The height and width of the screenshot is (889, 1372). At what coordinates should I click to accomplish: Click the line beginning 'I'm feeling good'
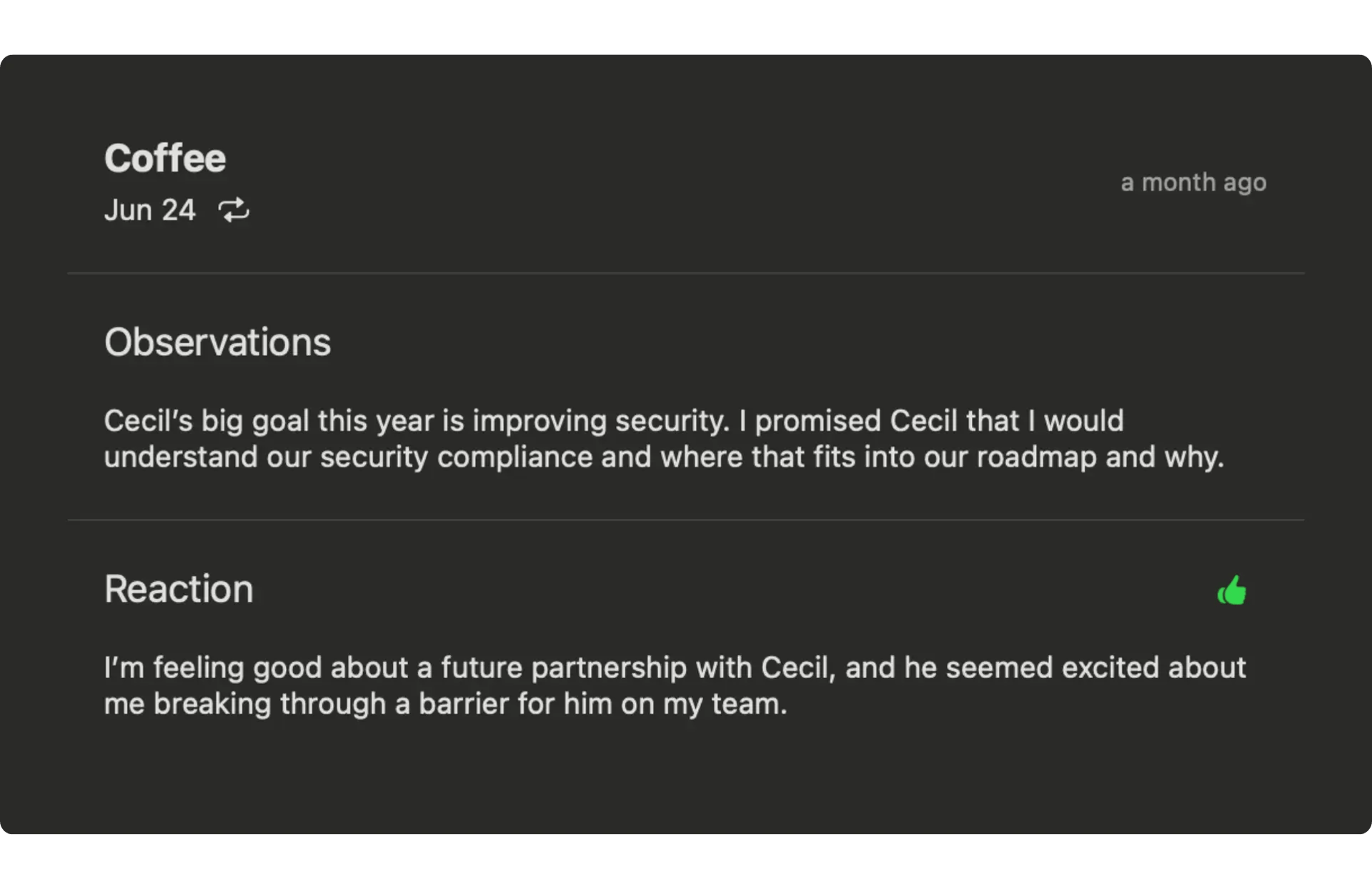tap(675, 667)
